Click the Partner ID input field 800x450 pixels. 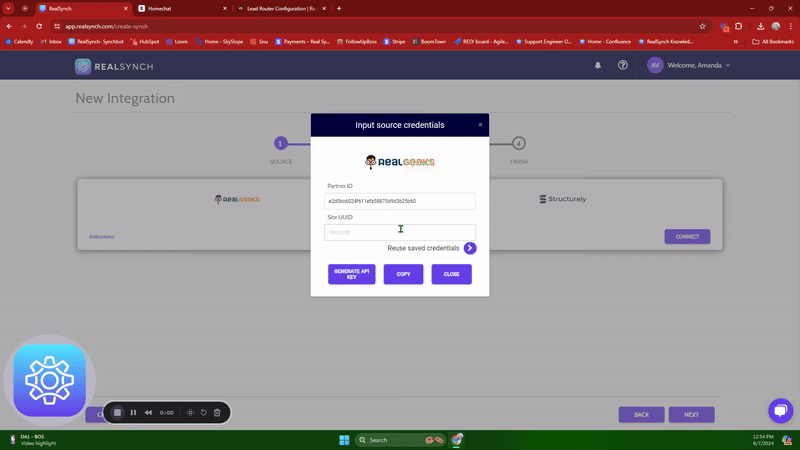pos(399,201)
